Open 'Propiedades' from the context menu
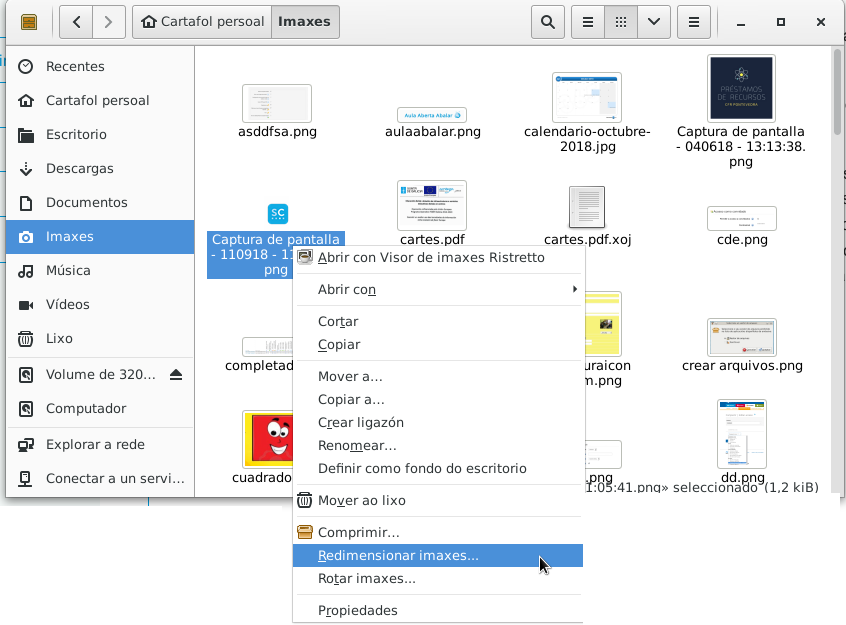846x625 pixels. pos(357,611)
